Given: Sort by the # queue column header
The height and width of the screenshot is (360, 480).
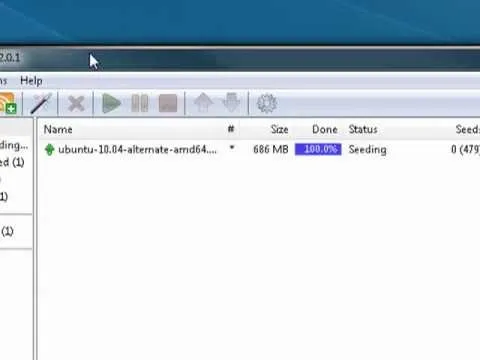Looking at the screenshot, I should coord(231,129).
